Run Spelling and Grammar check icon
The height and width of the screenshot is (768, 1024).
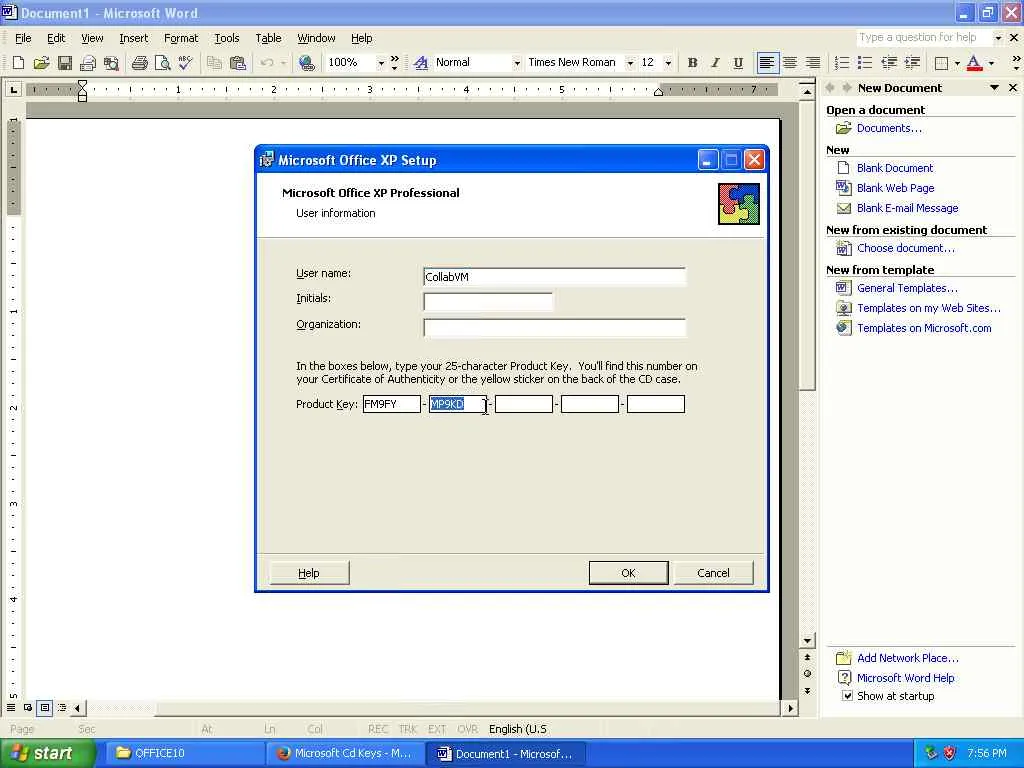click(x=185, y=63)
